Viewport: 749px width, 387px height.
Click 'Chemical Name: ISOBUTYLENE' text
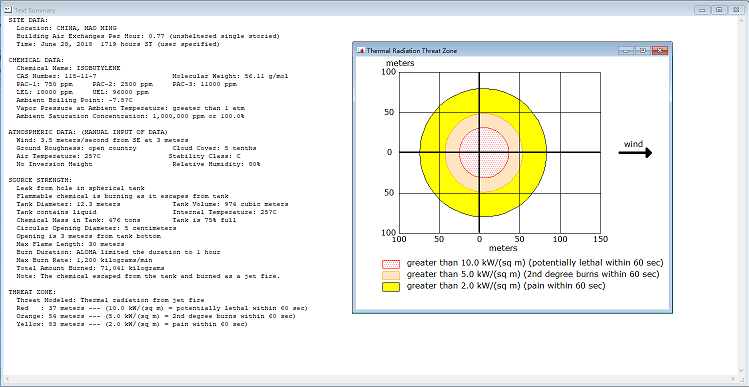tap(68, 68)
